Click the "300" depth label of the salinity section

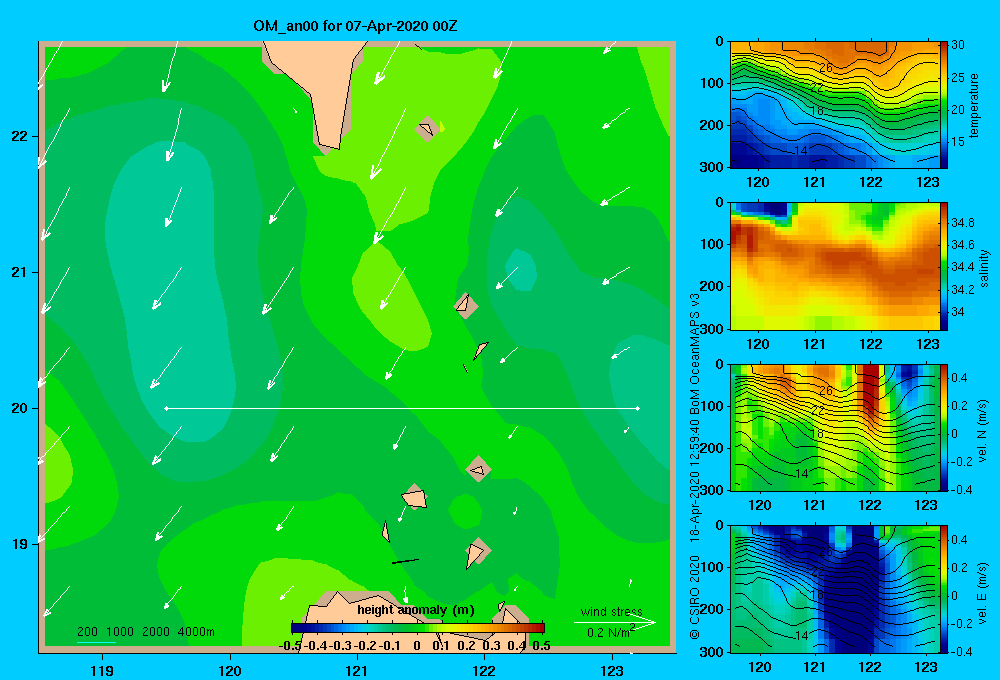click(x=712, y=328)
